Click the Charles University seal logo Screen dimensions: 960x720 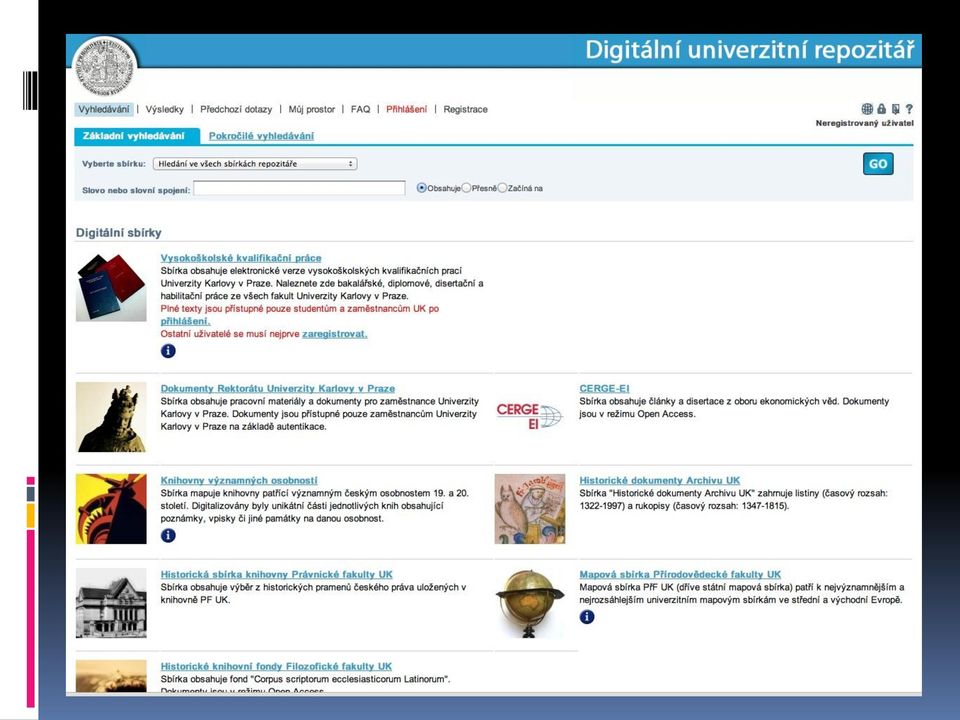click(x=105, y=67)
